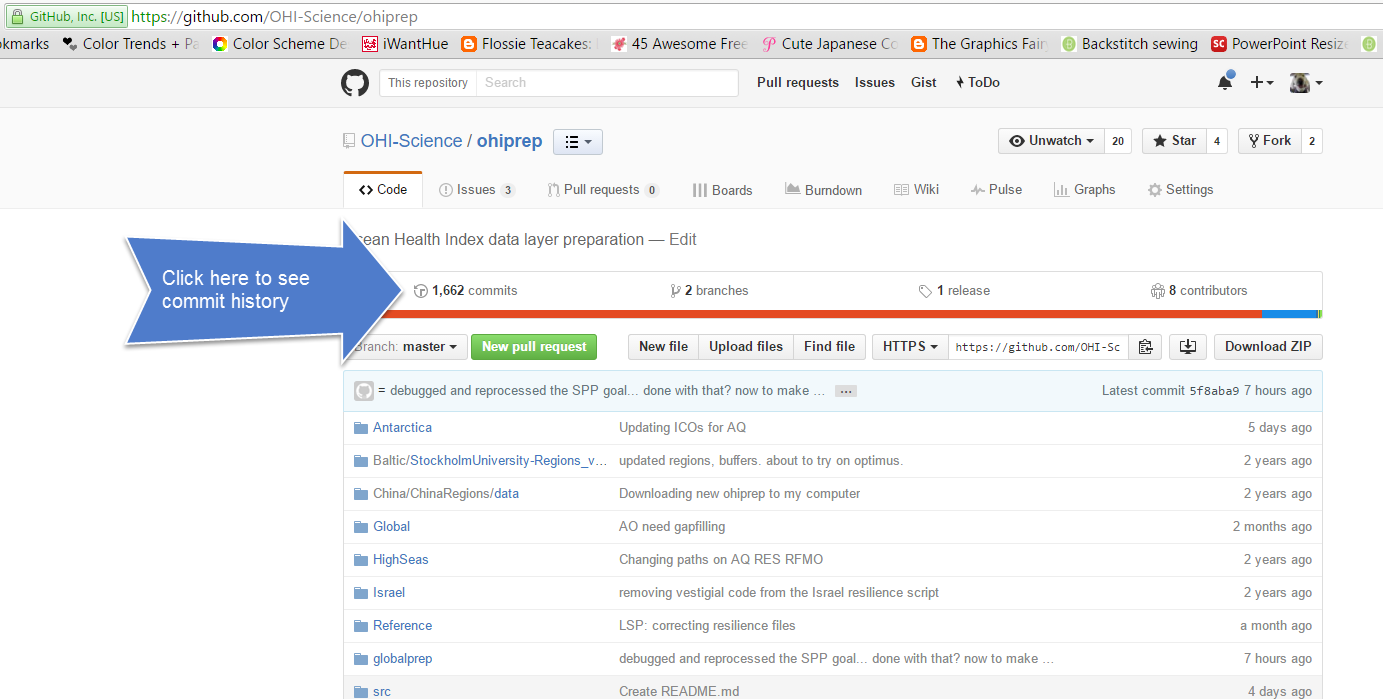The width and height of the screenshot is (1383, 699).
Task: Copy clone URL with clipboard icon
Action: pyautogui.click(x=1146, y=347)
